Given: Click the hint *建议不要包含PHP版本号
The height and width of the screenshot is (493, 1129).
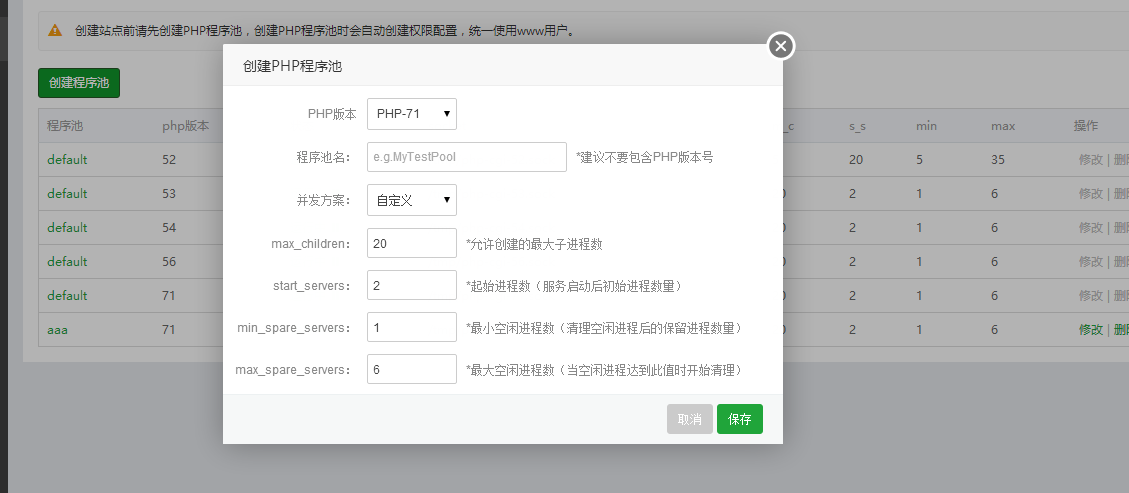Looking at the screenshot, I should (644, 157).
